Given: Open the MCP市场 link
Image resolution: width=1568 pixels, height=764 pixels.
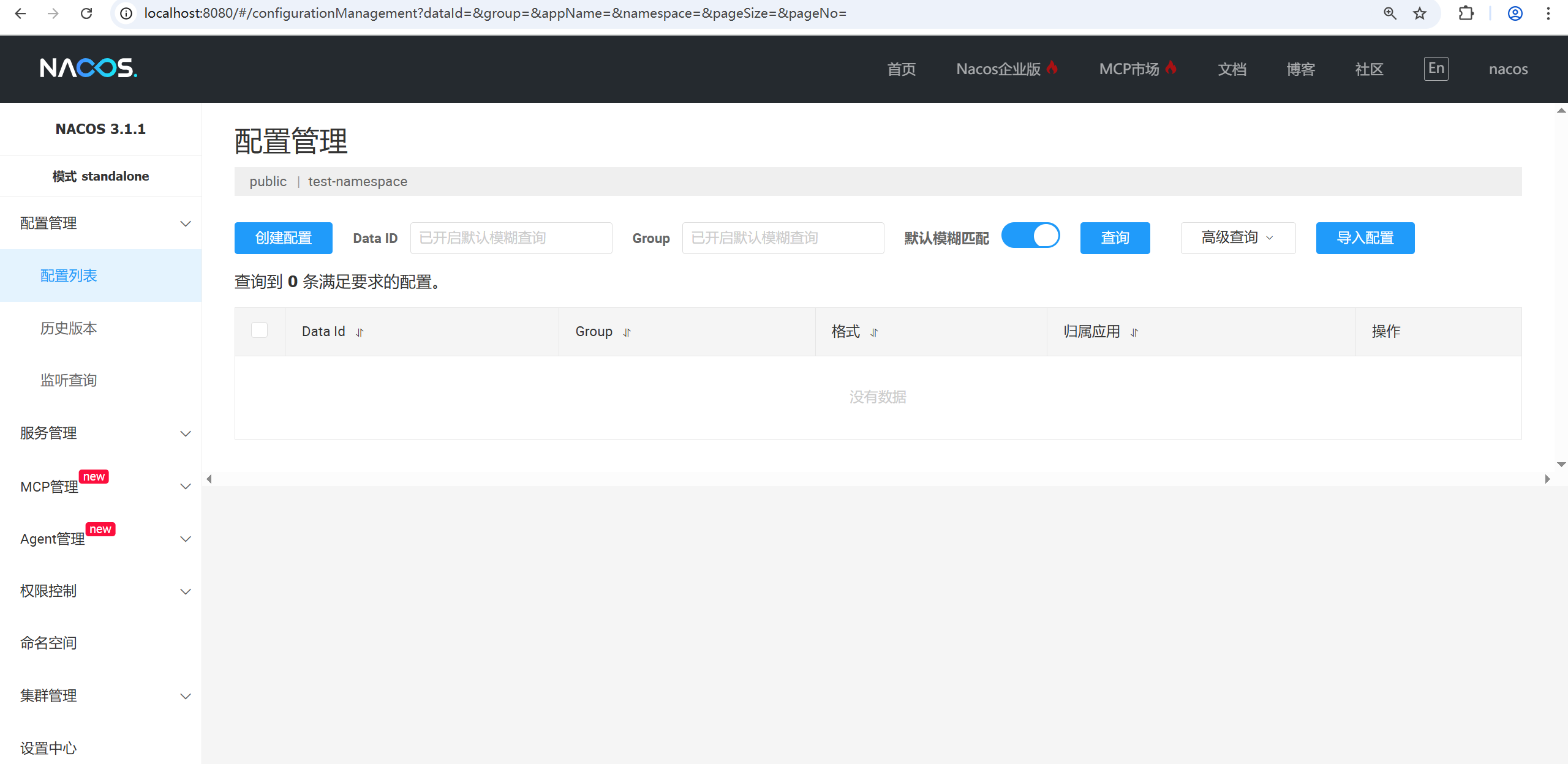Looking at the screenshot, I should 1137,69.
